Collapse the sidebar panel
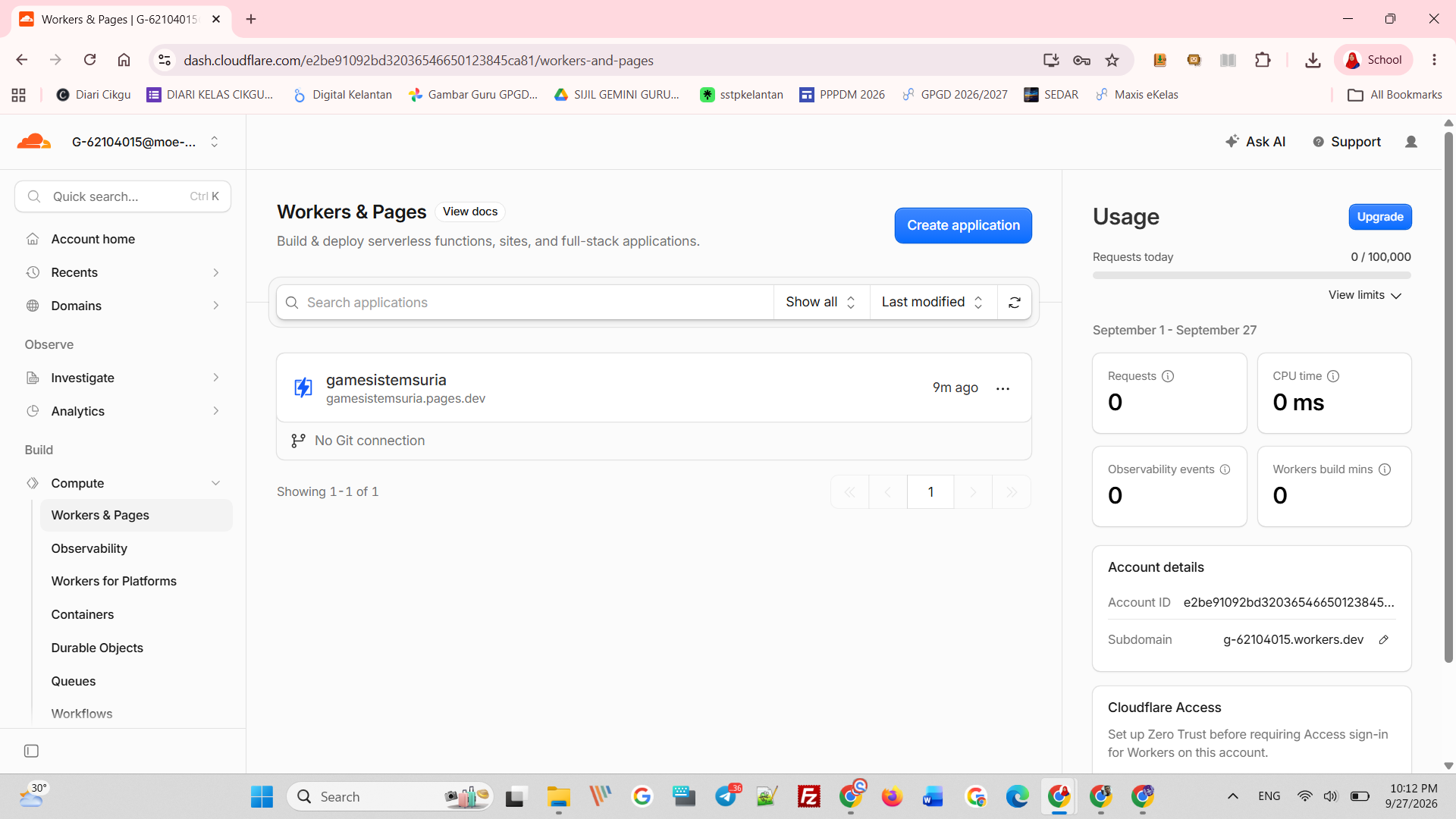This screenshot has height=819, width=1456. (x=31, y=751)
